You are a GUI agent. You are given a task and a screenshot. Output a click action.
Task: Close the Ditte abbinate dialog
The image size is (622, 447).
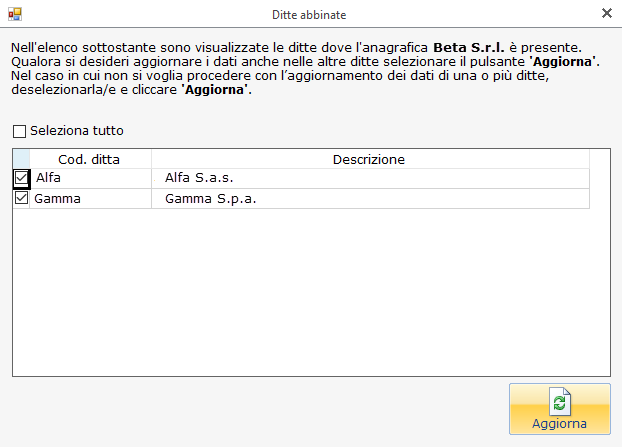tap(607, 13)
